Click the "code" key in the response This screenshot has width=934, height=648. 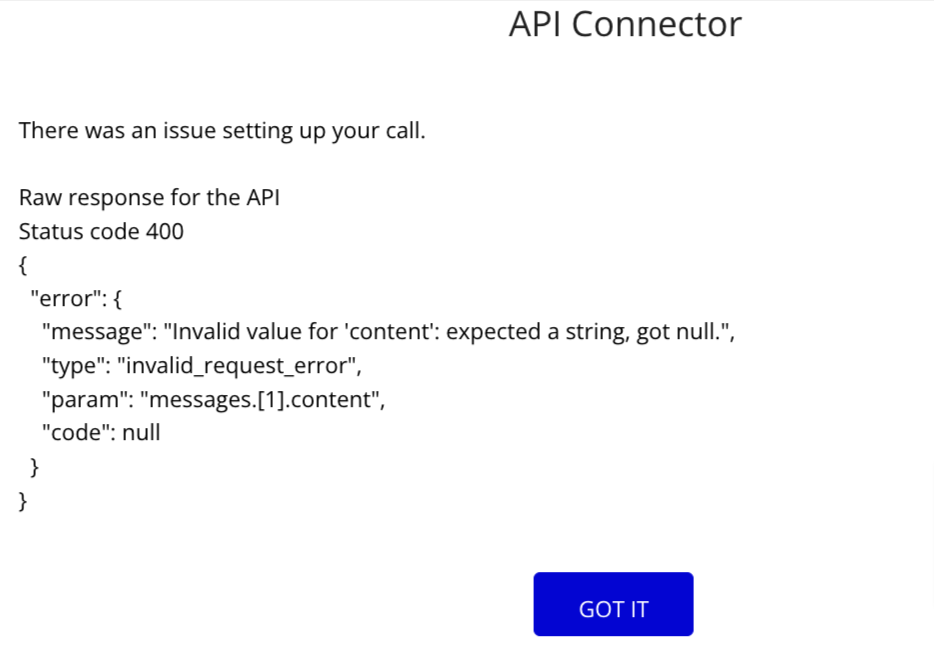[76, 432]
